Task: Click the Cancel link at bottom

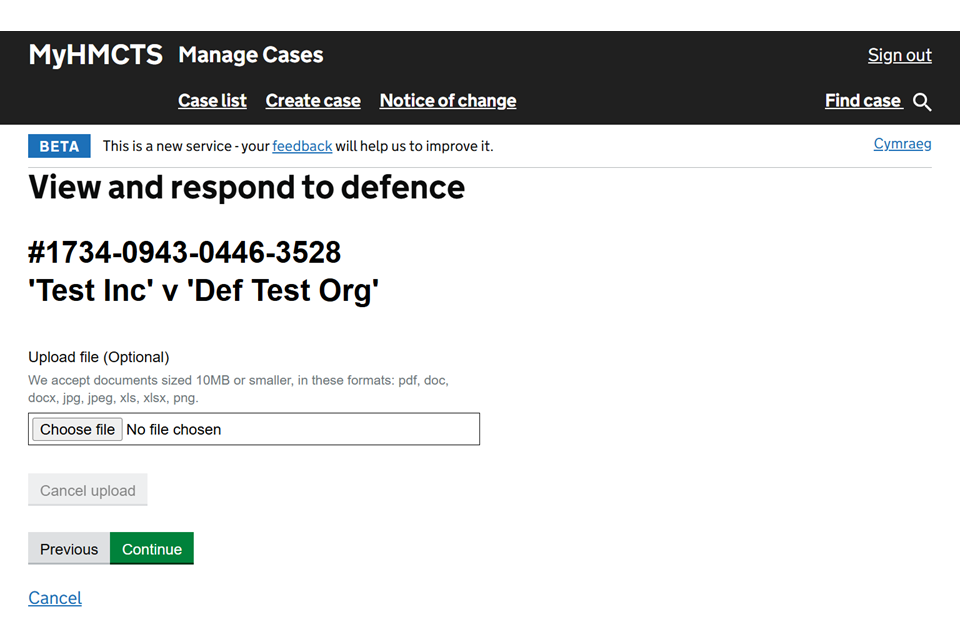Action: click(x=55, y=598)
